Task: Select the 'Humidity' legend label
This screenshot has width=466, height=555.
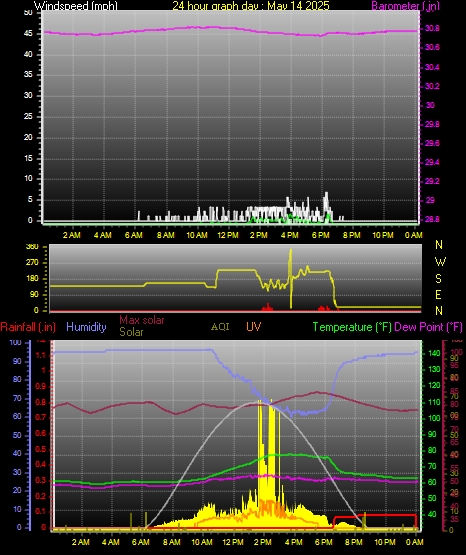Action: [x=86, y=327]
